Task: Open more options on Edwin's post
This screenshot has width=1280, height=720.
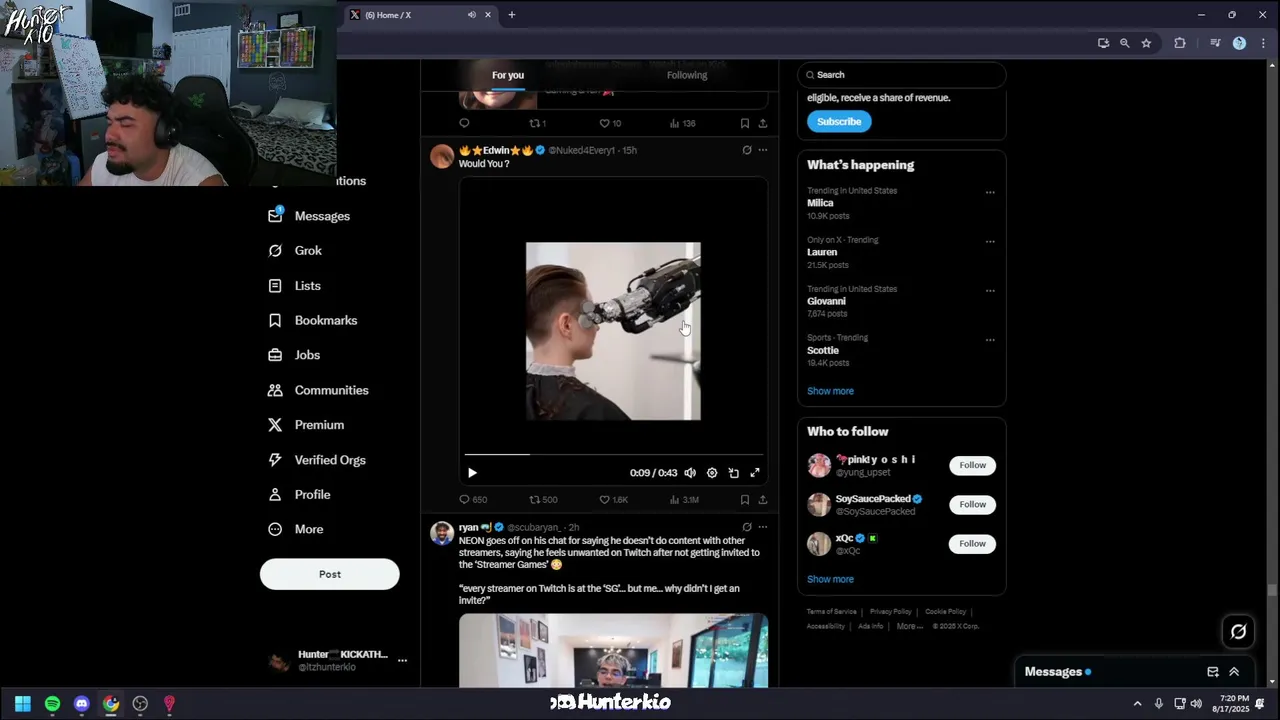Action: tap(763, 150)
